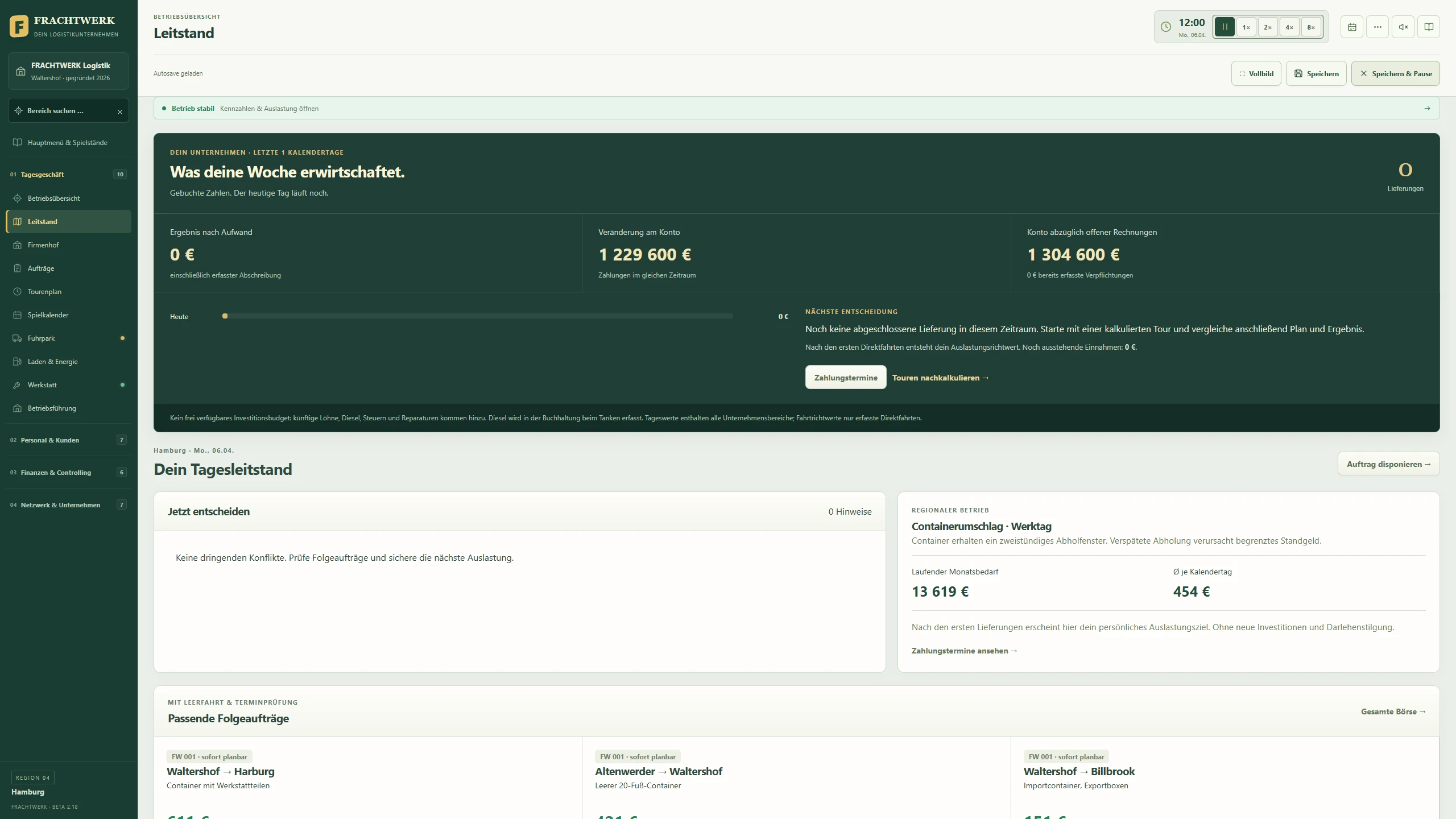Click the Speichern disk icon button
This screenshot has height=819, width=1456.
pos(1316,73)
